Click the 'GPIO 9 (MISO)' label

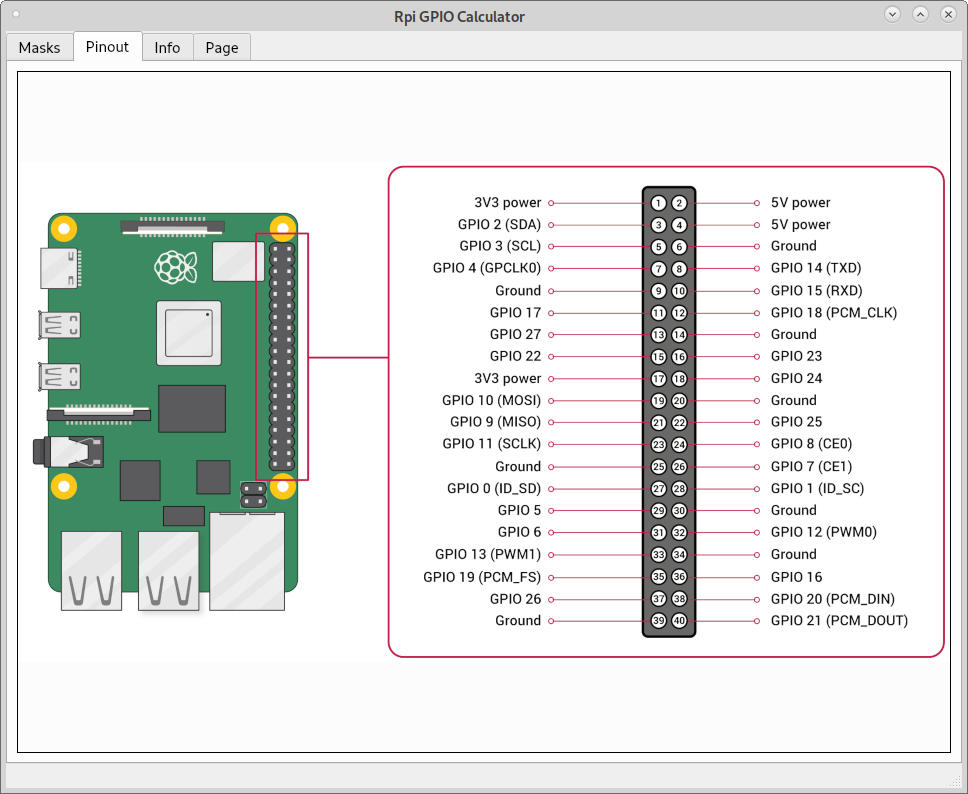point(496,422)
